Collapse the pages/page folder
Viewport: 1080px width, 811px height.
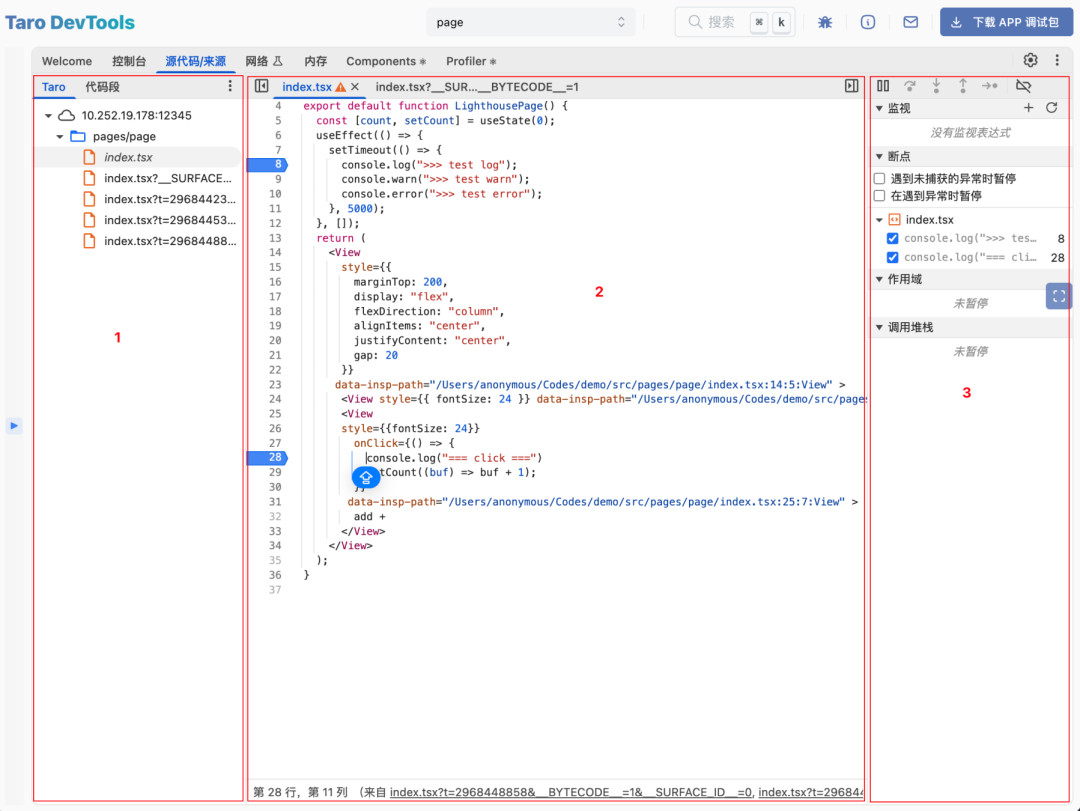(60, 136)
